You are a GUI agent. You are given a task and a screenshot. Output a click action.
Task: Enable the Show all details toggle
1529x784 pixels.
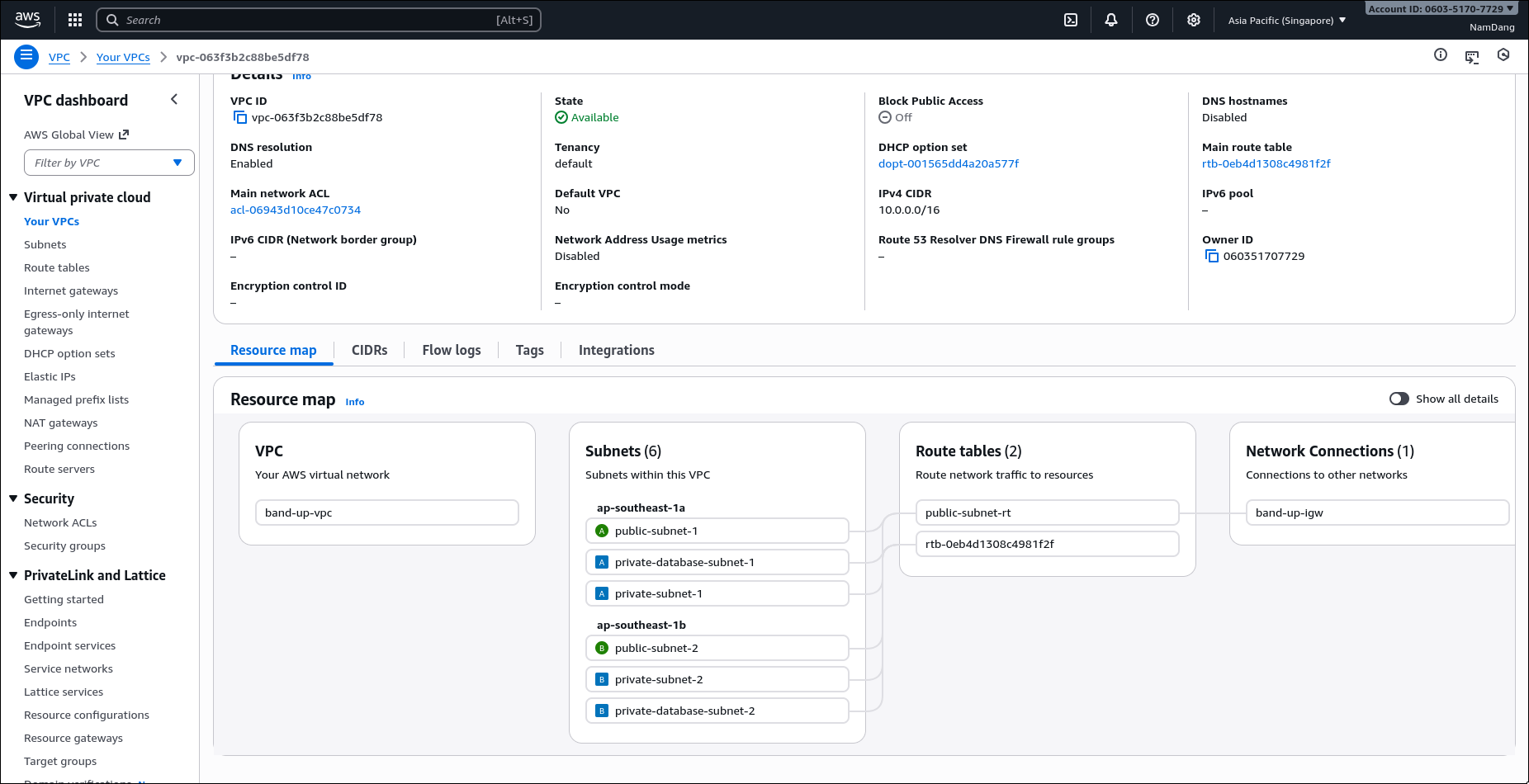pyautogui.click(x=1399, y=399)
